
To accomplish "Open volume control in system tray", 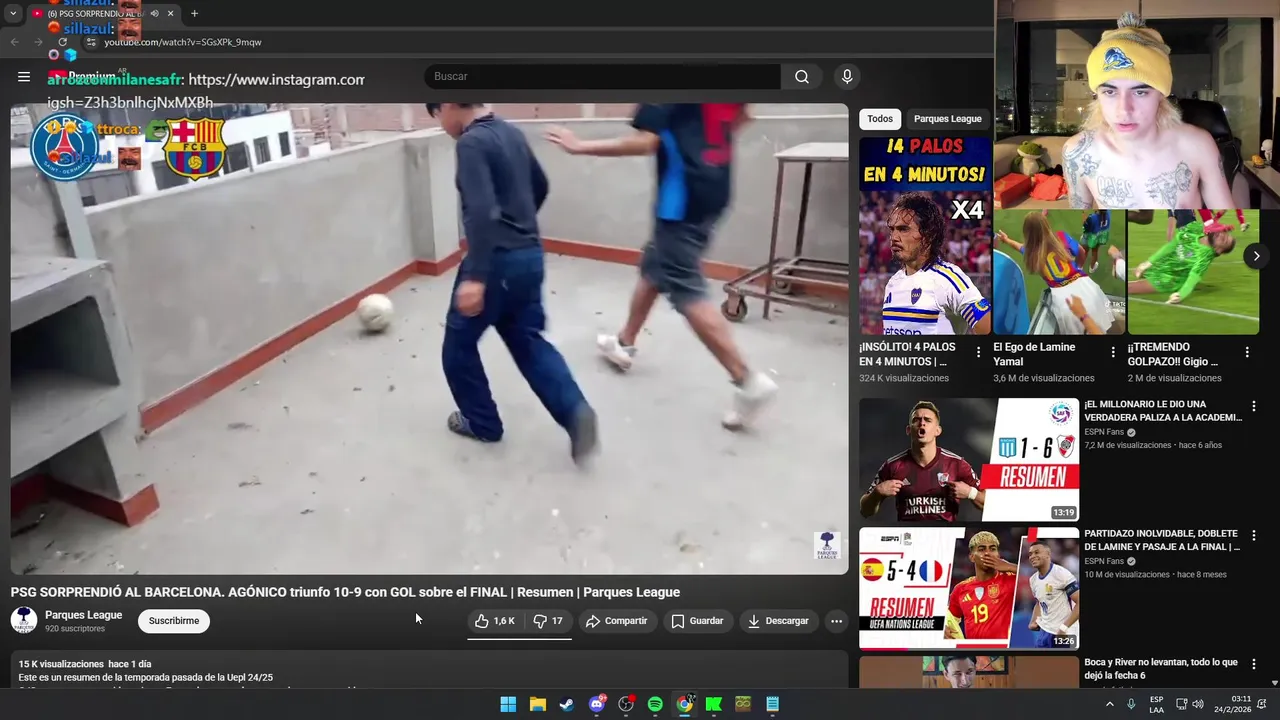I will click(x=1198, y=704).
